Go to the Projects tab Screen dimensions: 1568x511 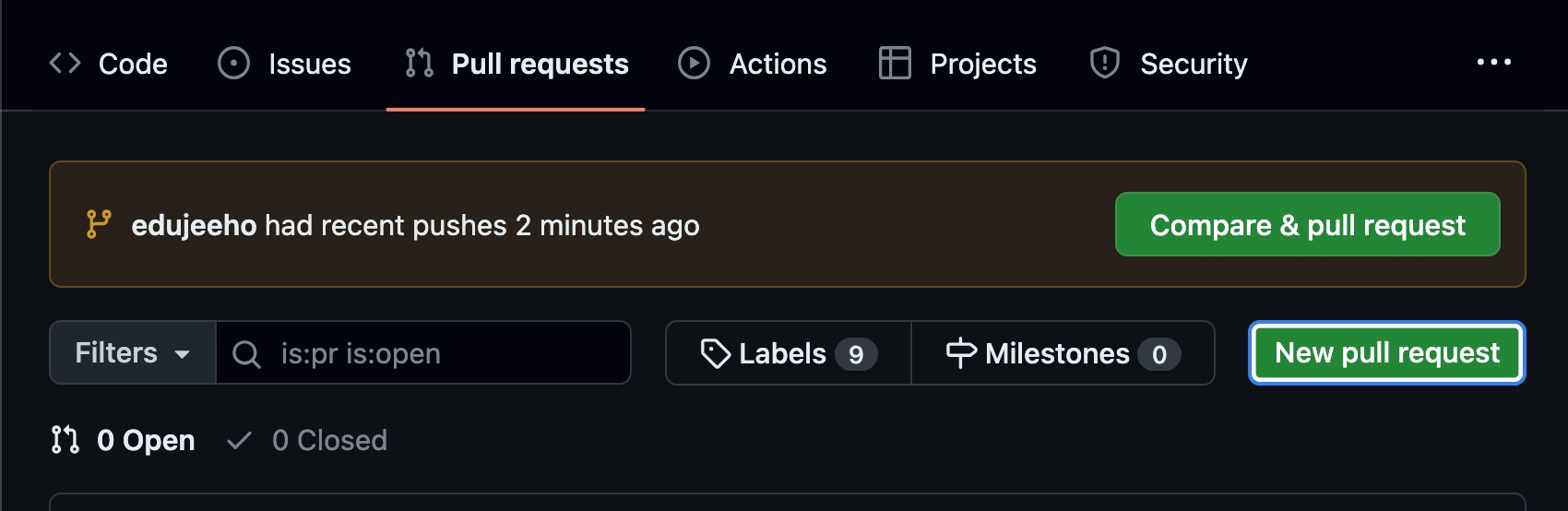pos(982,64)
